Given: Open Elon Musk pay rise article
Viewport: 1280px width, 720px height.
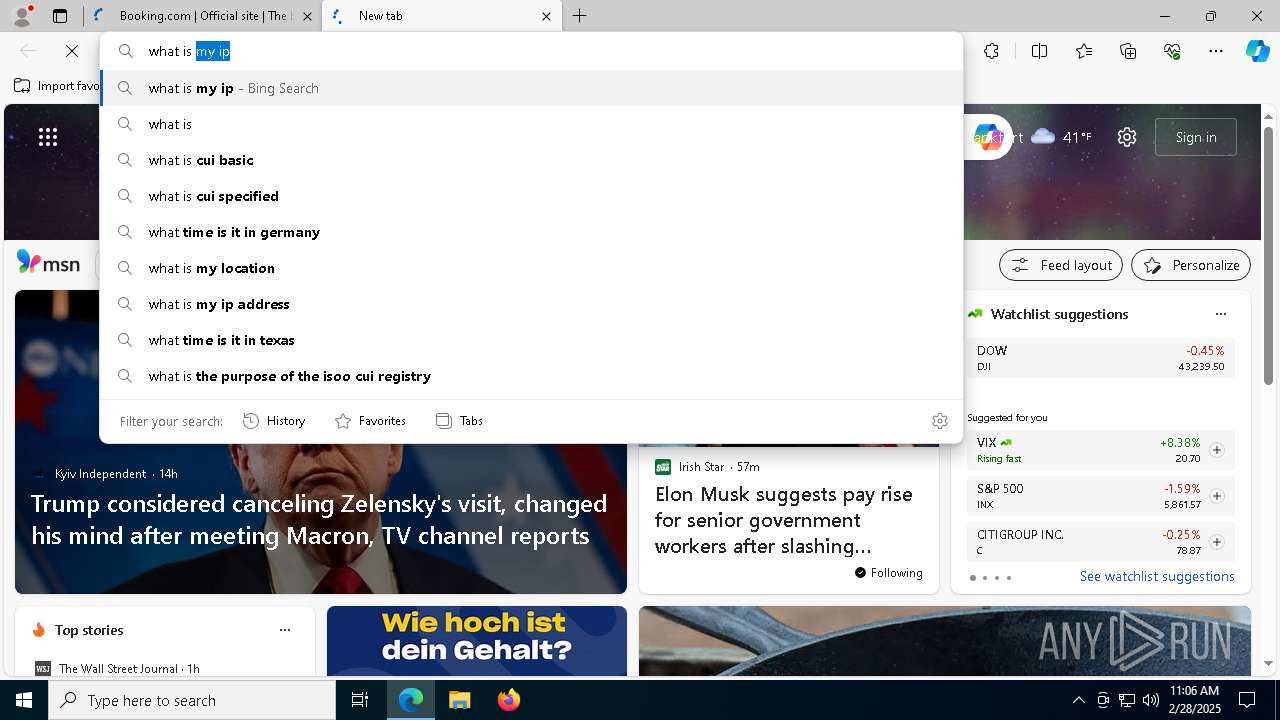Looking at the screenshot, I should pos(784,520).
